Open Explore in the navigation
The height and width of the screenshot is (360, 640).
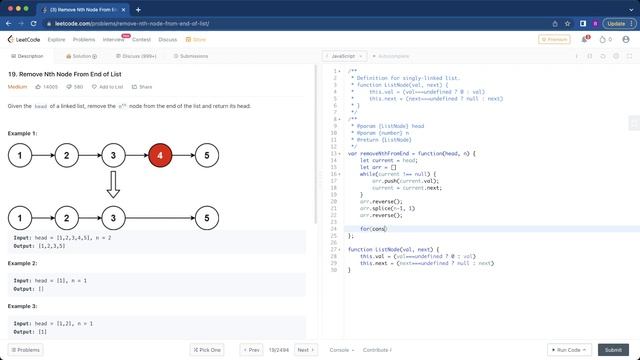click(x=56, y=40)
